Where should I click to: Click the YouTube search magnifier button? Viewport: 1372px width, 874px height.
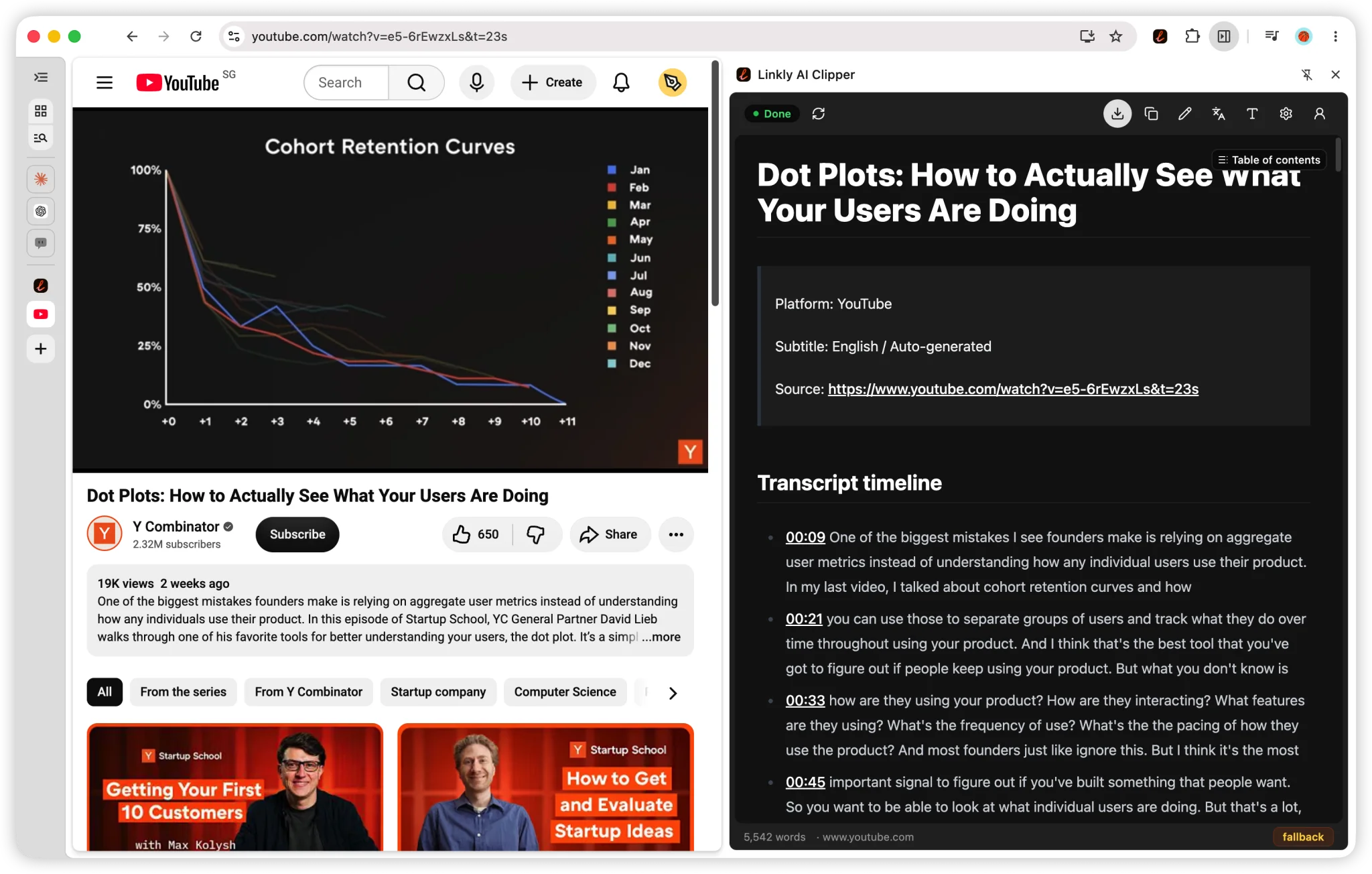[417, 82]
